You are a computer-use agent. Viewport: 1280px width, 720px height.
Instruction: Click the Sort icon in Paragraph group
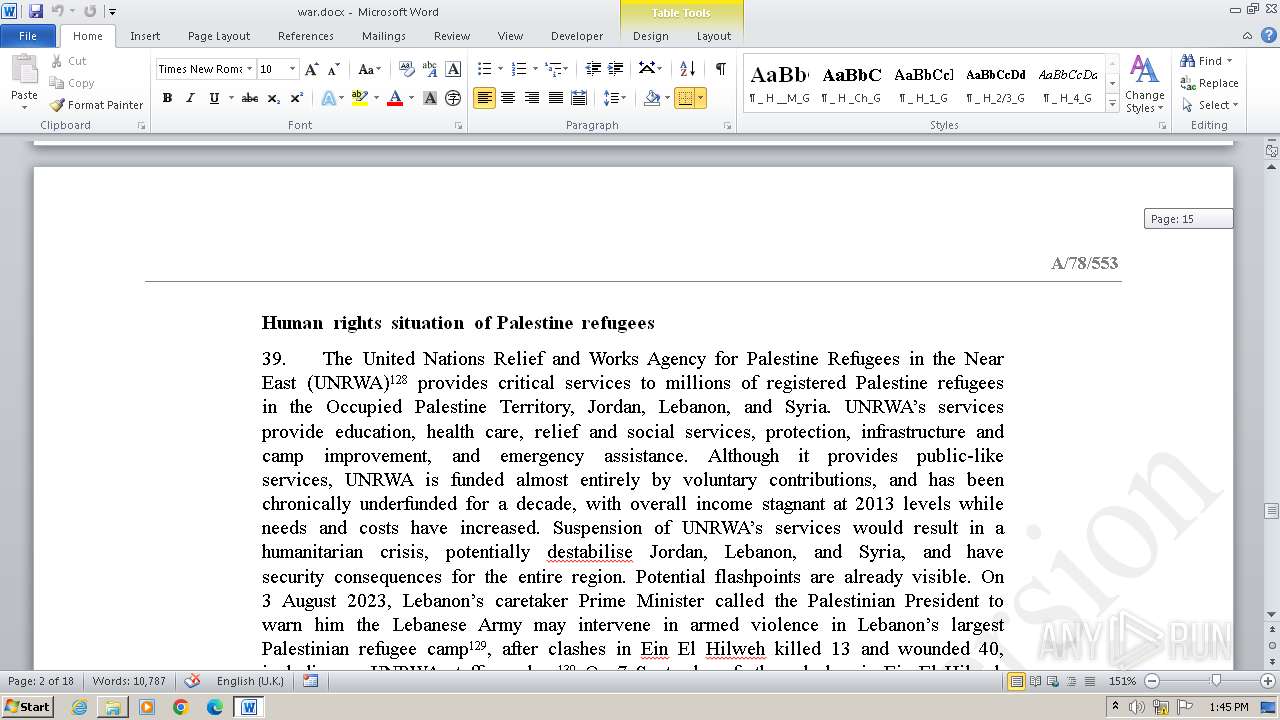(x=687, y=69)
